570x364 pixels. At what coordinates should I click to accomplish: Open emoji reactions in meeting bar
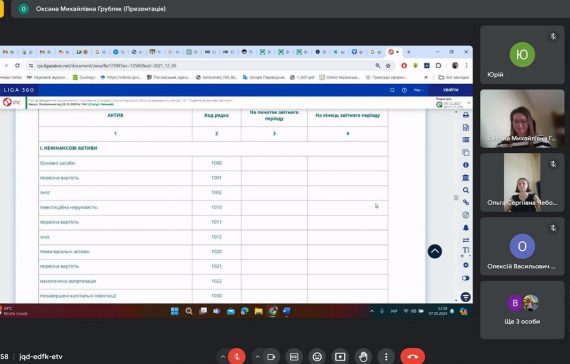[x=317, y=357]
